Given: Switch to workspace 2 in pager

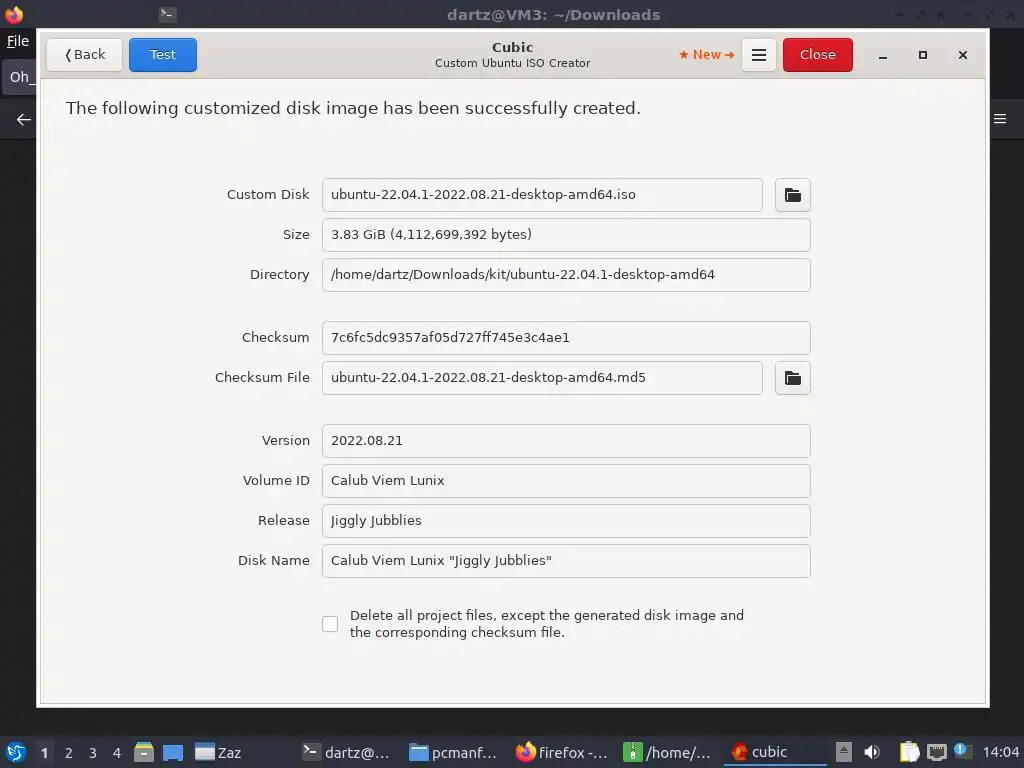Looking at the screenshot, I should point(69,753).
